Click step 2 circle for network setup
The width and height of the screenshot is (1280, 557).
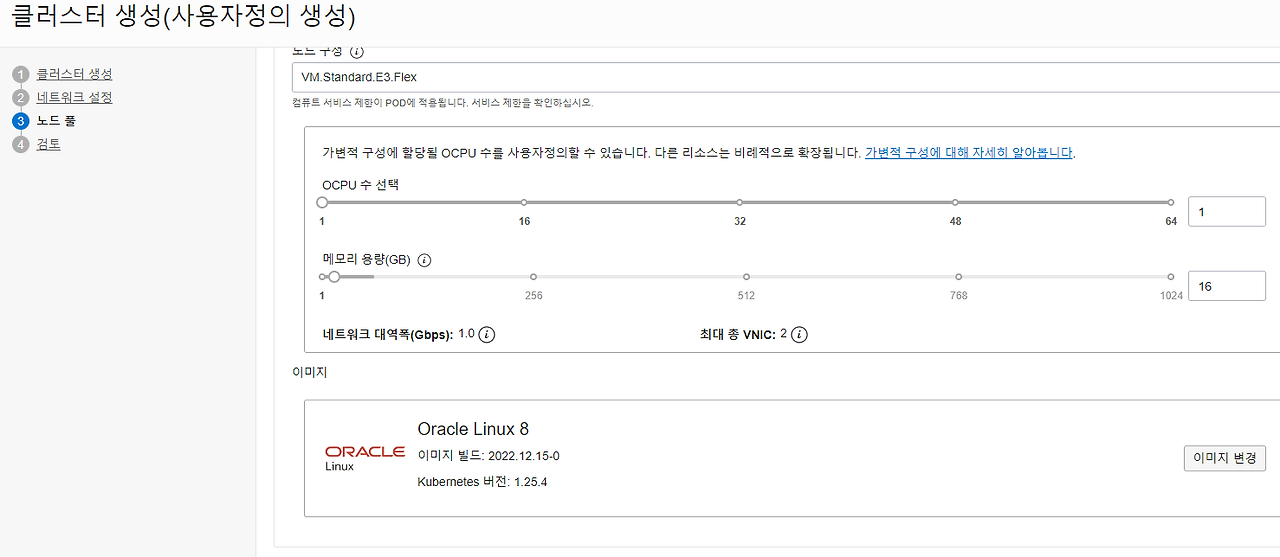[x=21, y=98]
